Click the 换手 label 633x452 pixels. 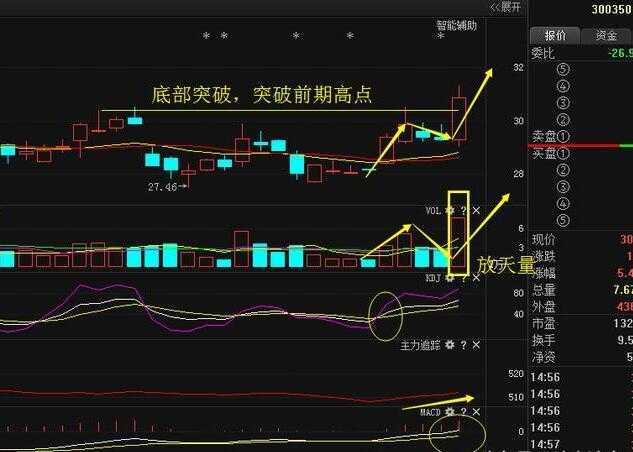pos(543,340)
